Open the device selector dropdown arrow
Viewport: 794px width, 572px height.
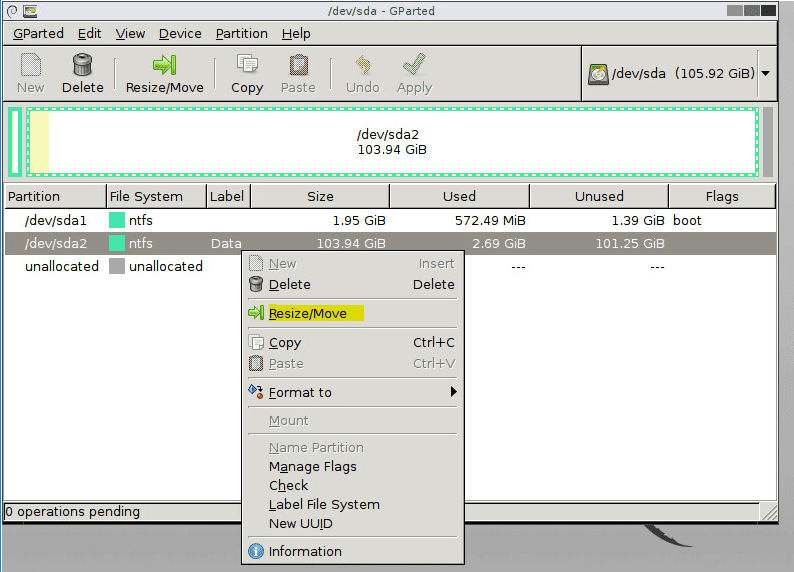click(x=766, y=73)
